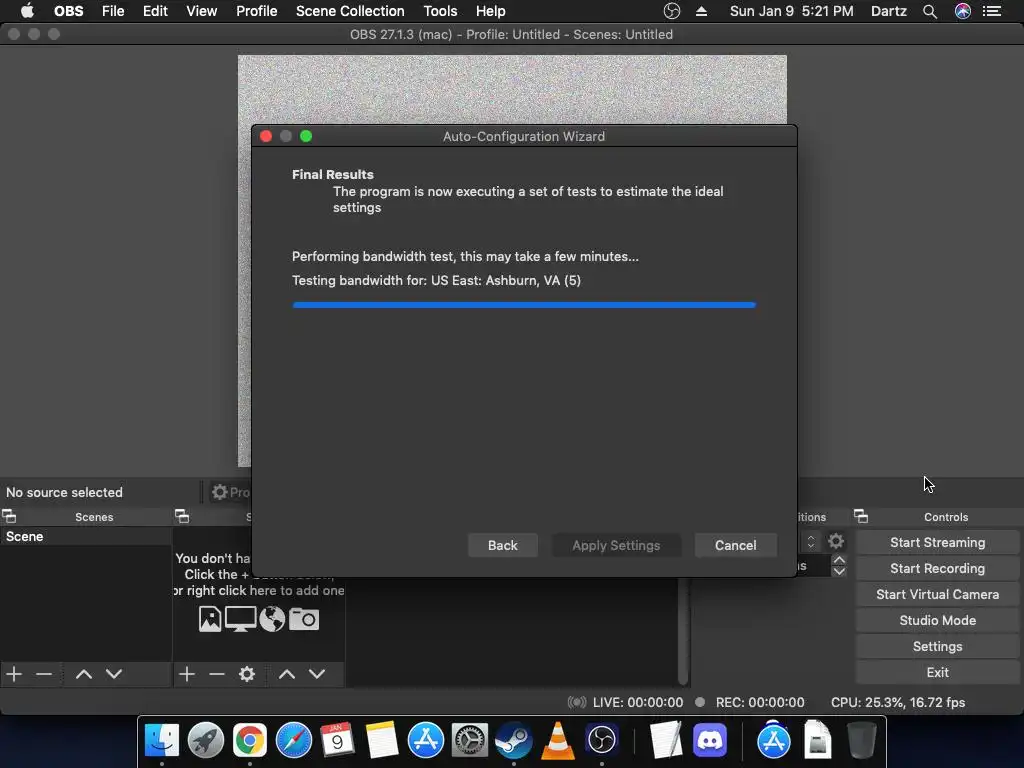
Task: Open OBS from the Dock
Action: pyautogui.click(x=601, y=740)
